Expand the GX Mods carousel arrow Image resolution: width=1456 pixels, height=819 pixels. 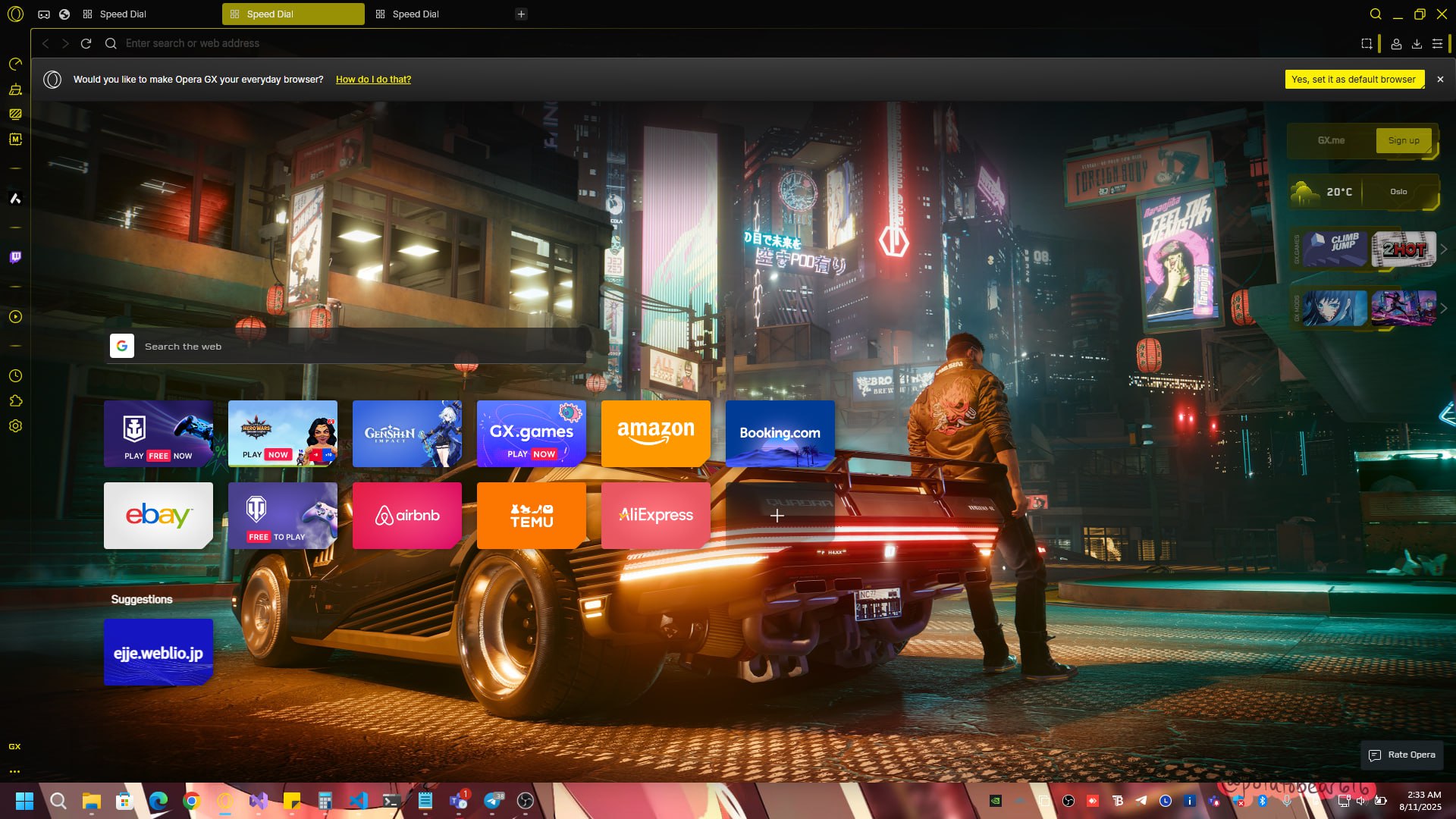[x=1444, y=309]
